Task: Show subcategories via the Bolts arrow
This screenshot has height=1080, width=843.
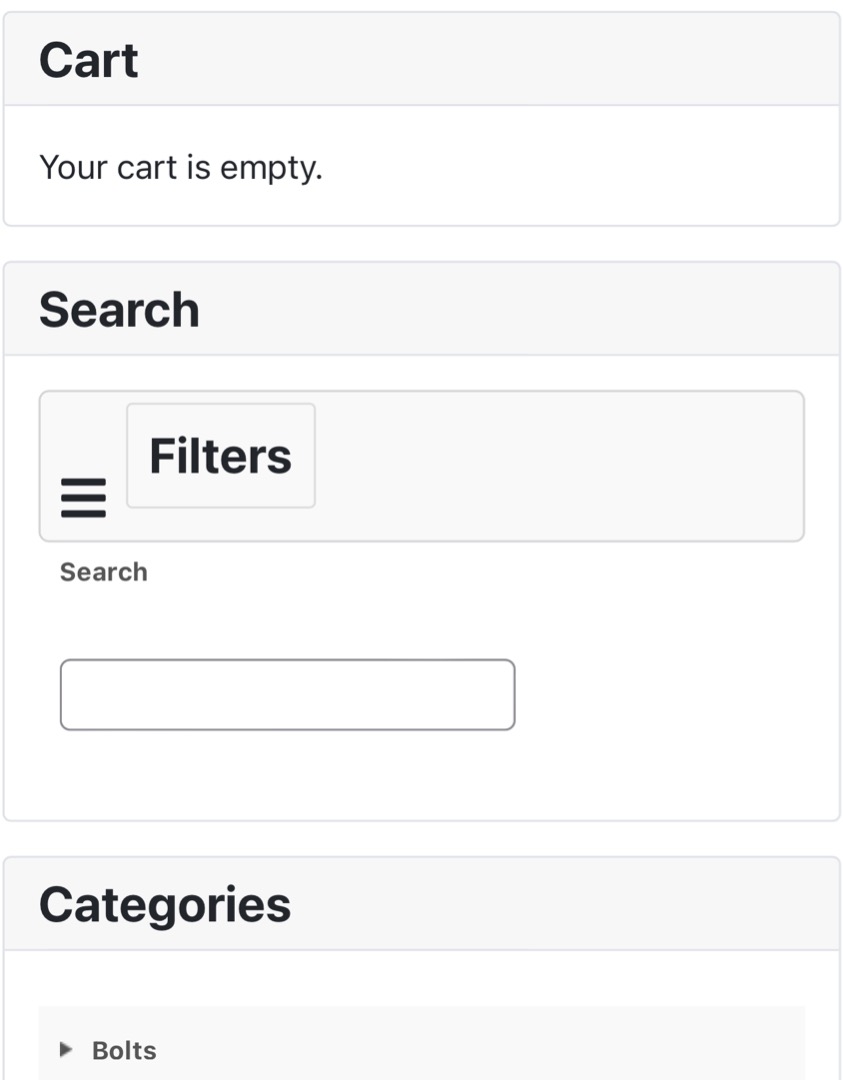Action: pos(66,1049)
